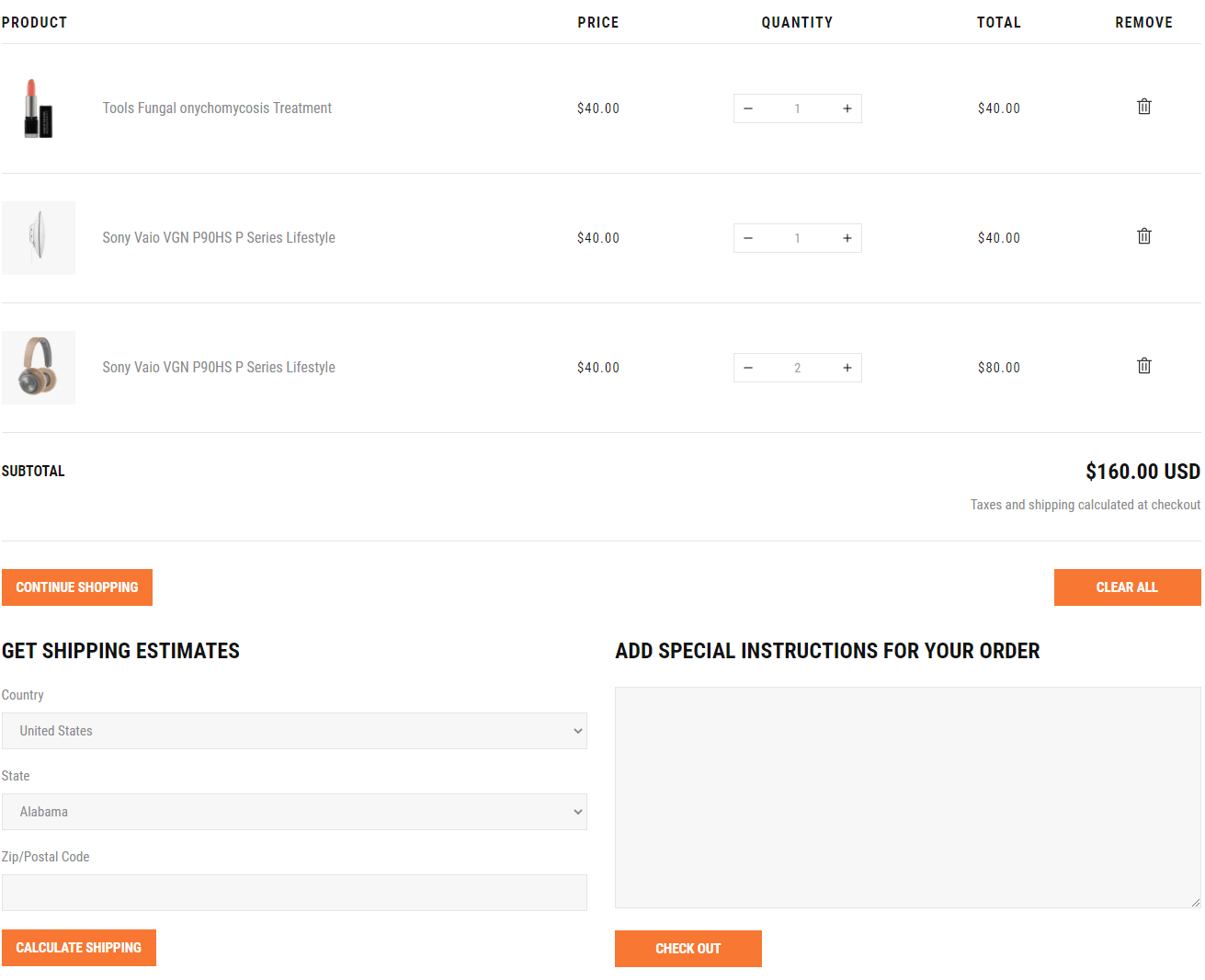The height and width of the screenshot is (980, 1205).
Task: Click the Zip/Postal Code input field
Action: [x=294, y=893]
